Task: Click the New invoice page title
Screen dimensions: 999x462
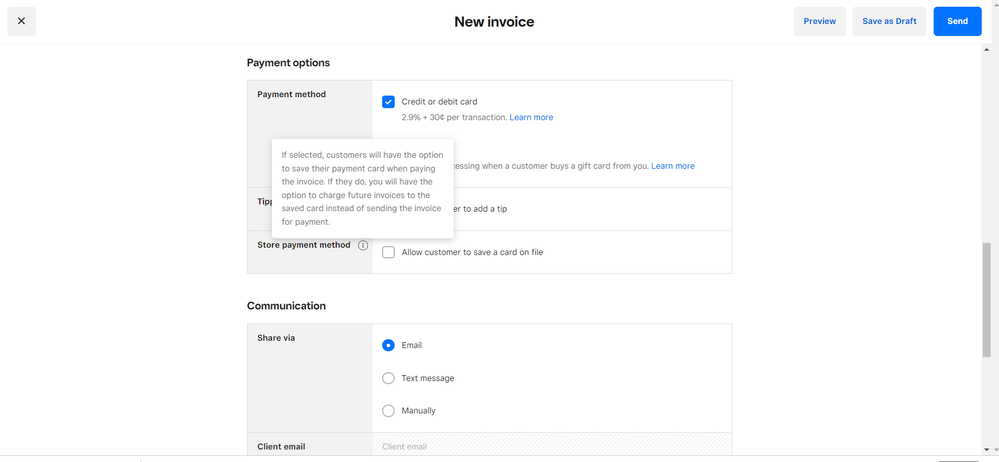Action: click(494, 22)
